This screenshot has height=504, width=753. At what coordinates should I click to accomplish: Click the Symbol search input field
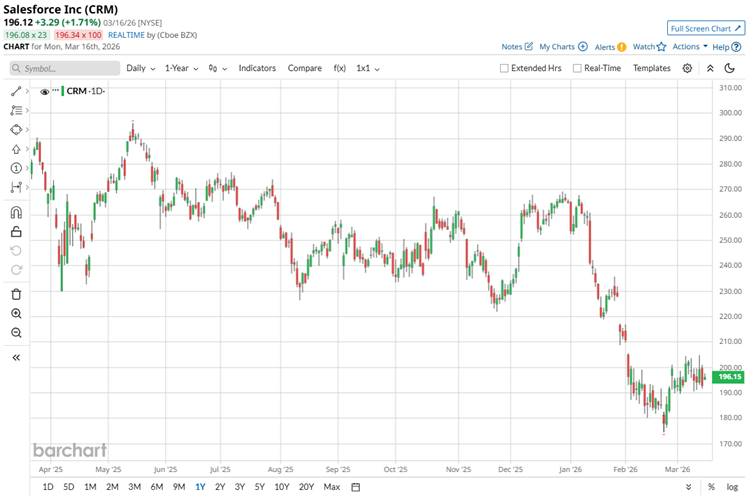click(x=64, y=68)
